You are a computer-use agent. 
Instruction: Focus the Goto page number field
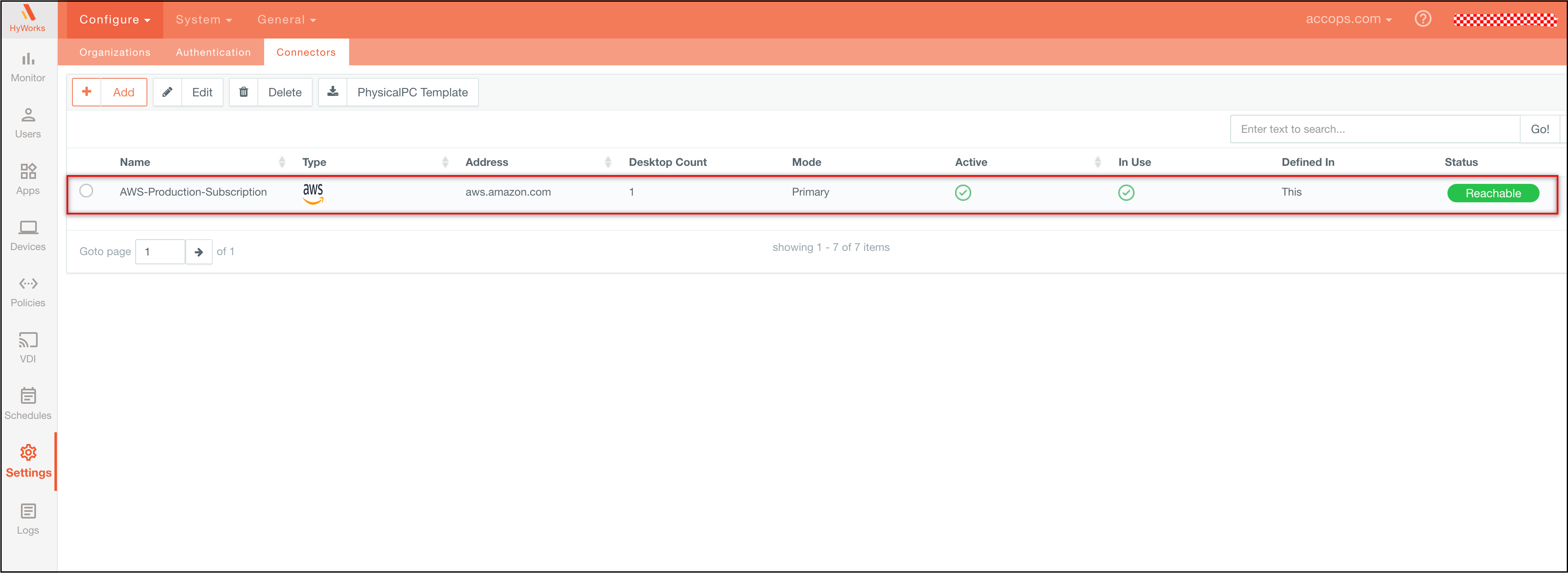160,251
